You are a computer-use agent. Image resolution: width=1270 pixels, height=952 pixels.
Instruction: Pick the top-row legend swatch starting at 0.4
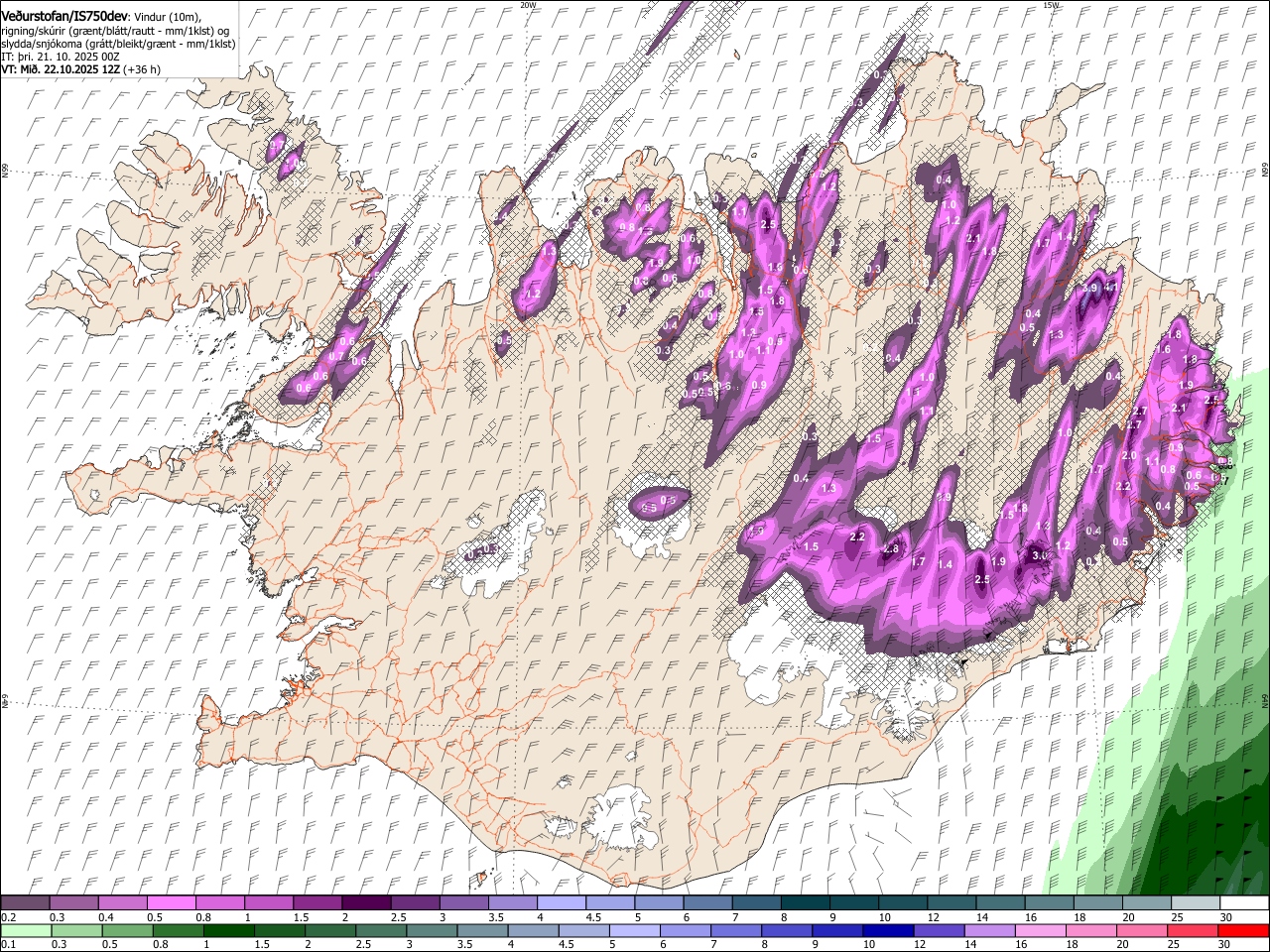pyautogui.click(x=122, y=903)
